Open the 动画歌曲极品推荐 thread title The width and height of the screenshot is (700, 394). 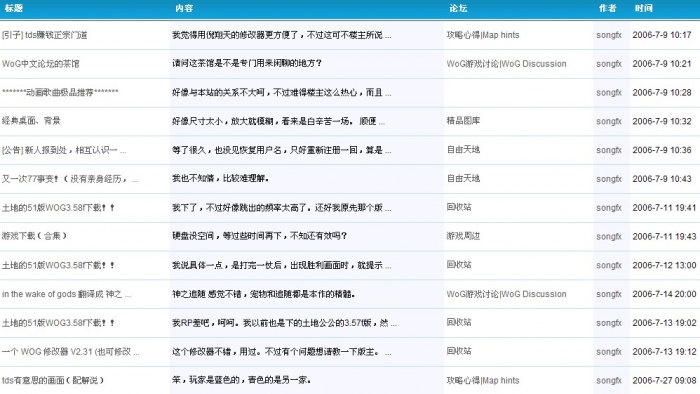pos(60,92)
